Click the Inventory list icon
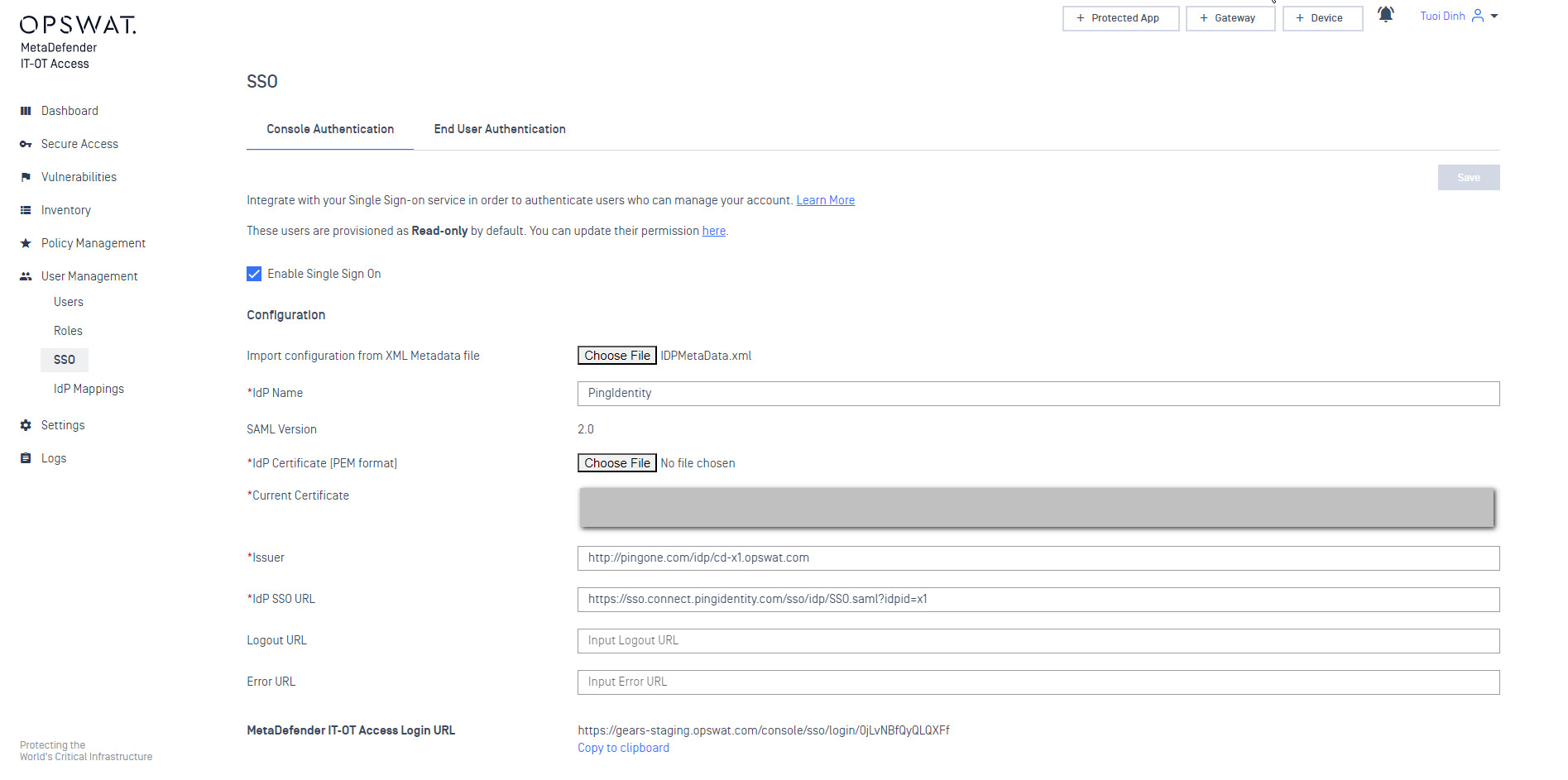1568x780 pixels. 26,210
